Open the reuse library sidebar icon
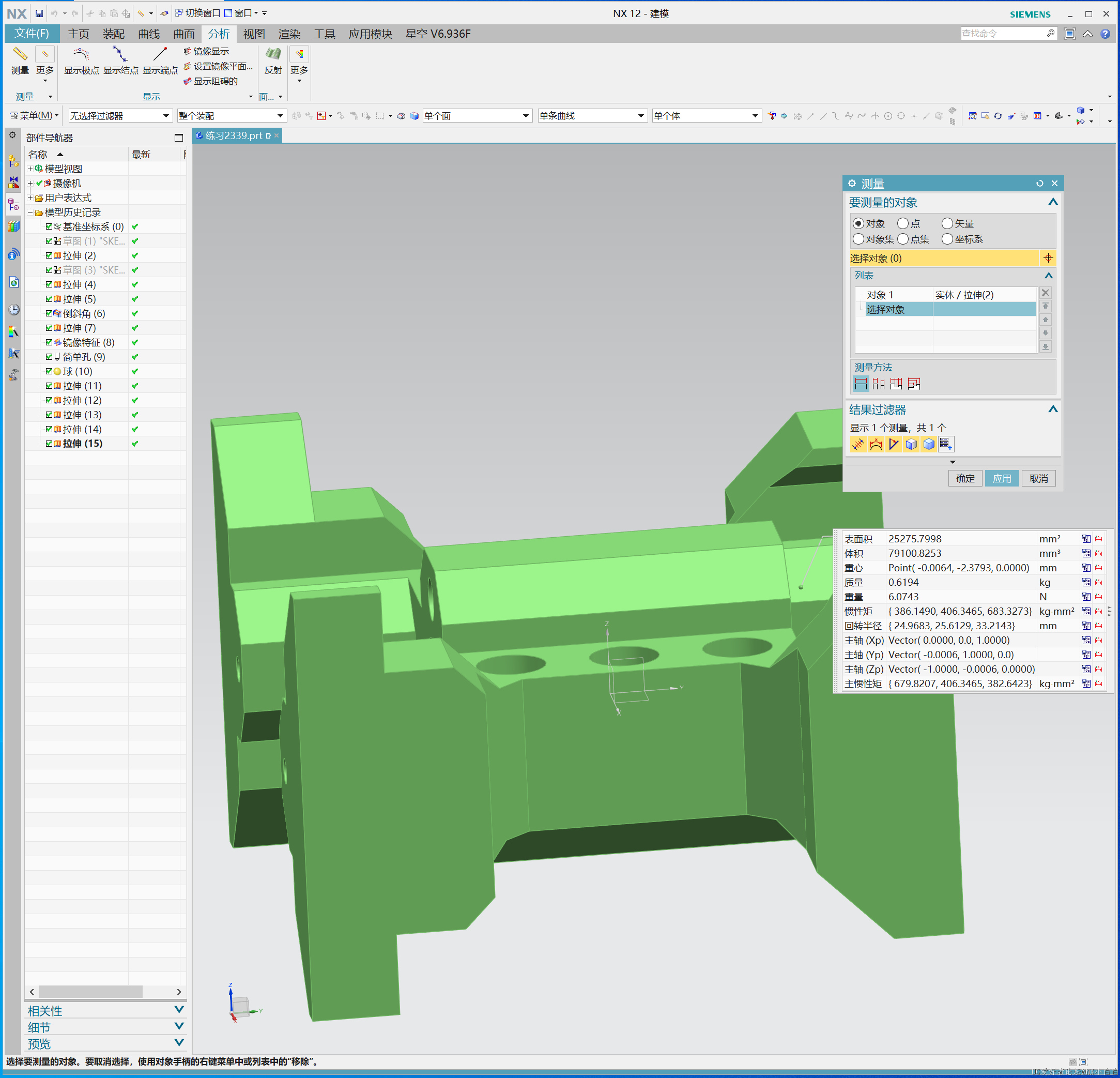The width and height of the screenshot is (1120, 1078). point(14,226)
